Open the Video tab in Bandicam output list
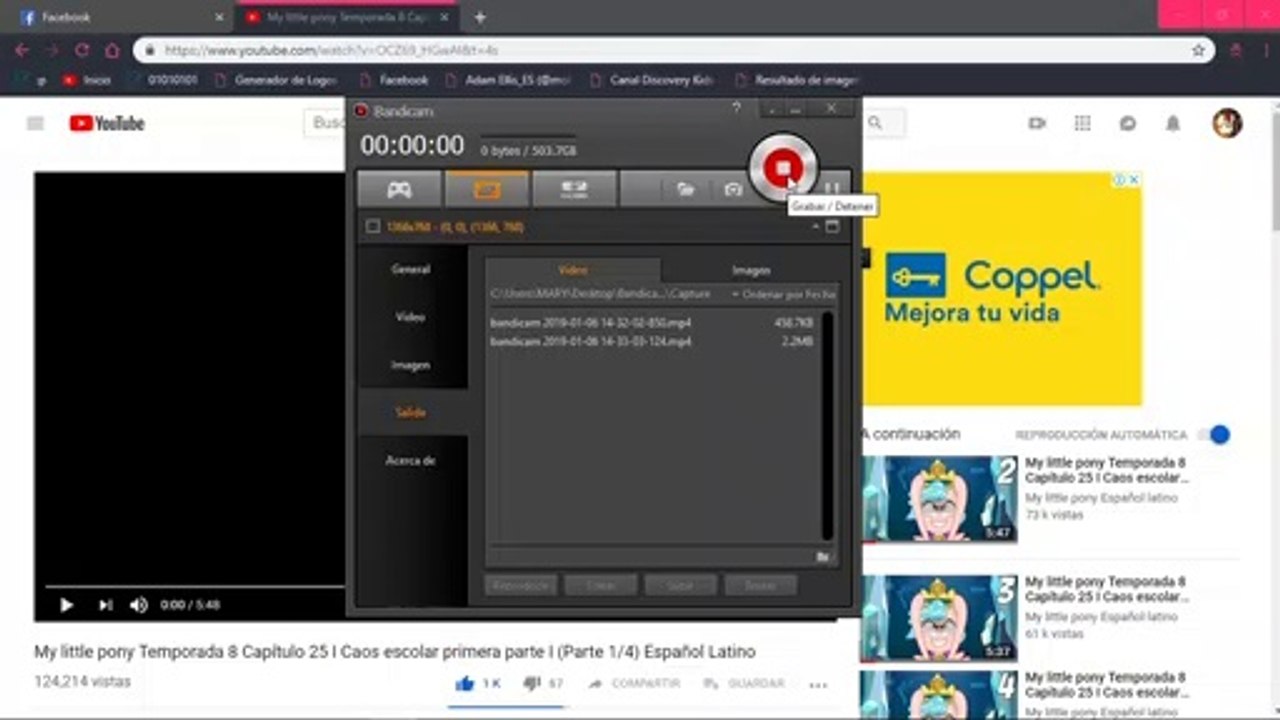1280x720 pixels. (573, 270)
